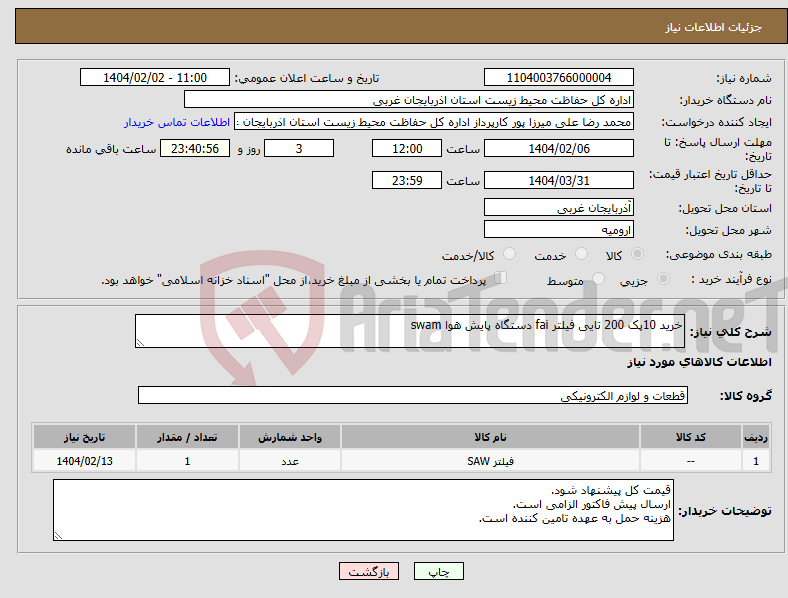This screenshot has width=788, height=598.
Task: Click the تاریخ نیاز column header
Action: pos(84,437)
